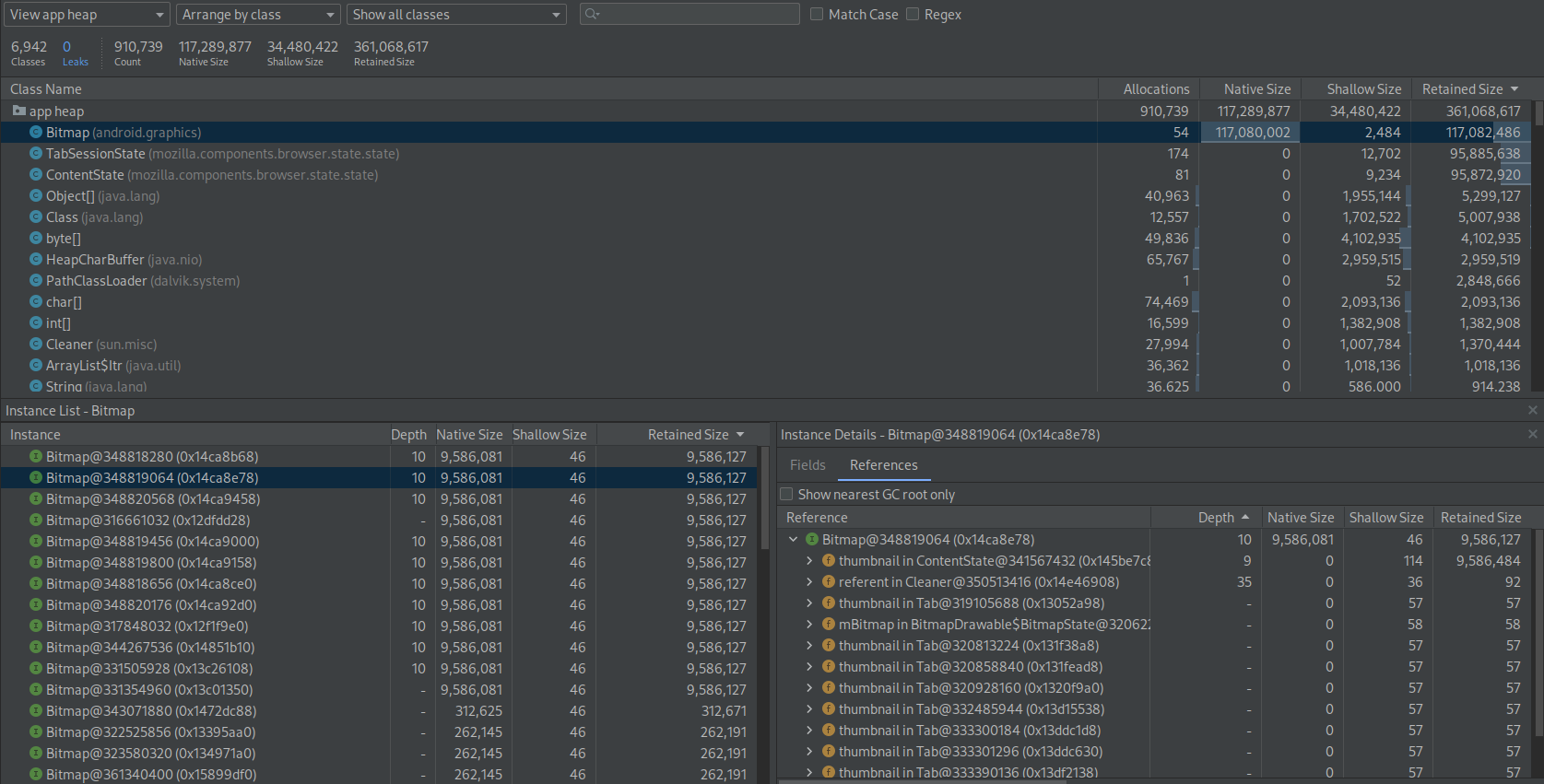Click the PathClassLoader class icon
The image size is (1544, 784).
pyautogui.click(x=36, y=280)
